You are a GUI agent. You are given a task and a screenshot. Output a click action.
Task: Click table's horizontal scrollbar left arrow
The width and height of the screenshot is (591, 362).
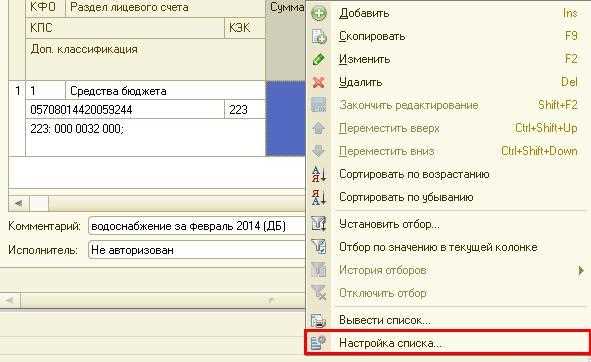click(18, 204)
